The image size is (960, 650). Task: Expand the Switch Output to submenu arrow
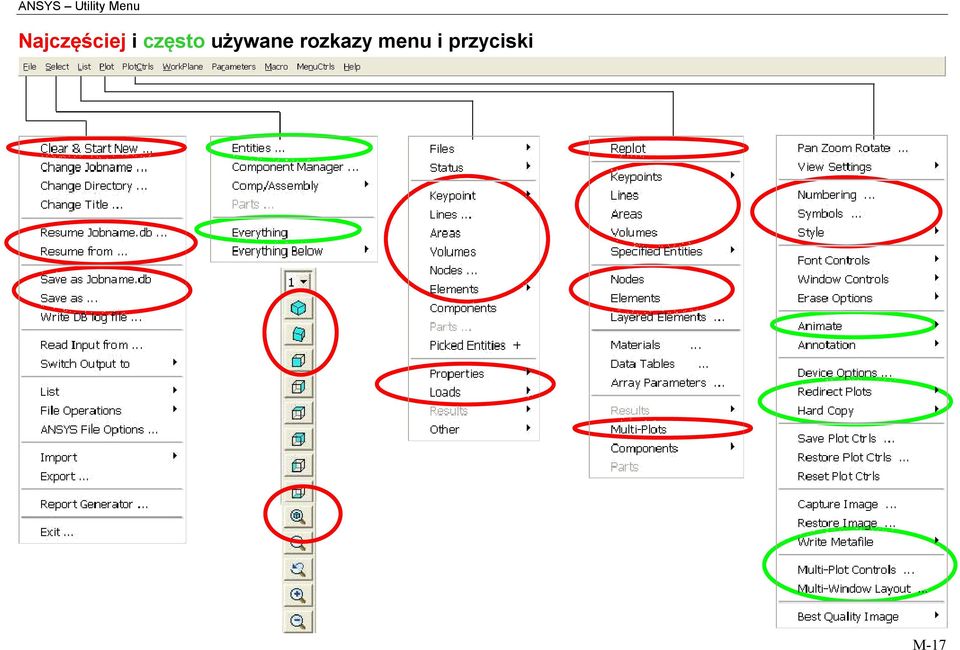pos(175,363)
